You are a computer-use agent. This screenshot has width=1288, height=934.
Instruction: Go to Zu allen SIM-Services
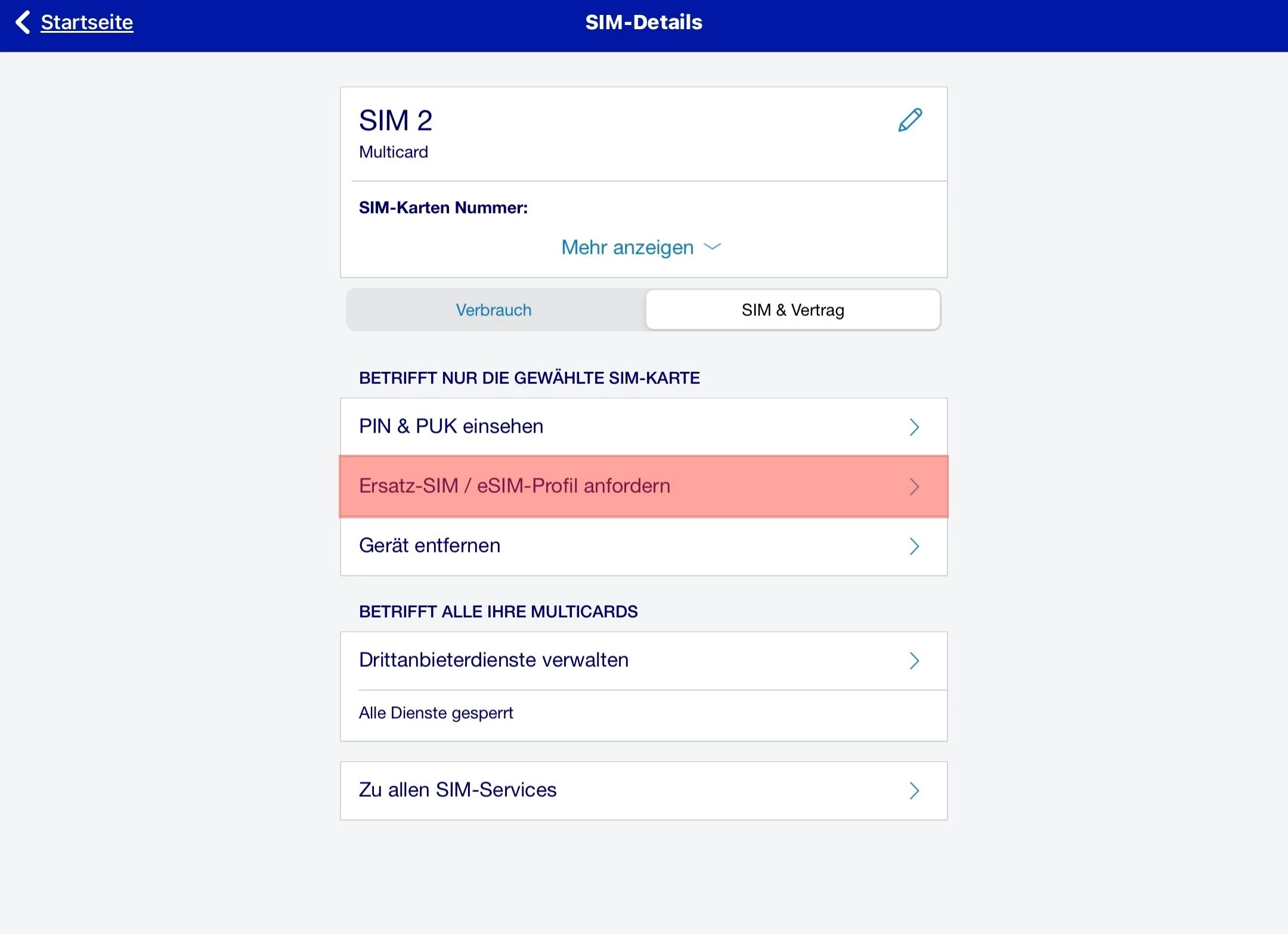coord(457,790)
